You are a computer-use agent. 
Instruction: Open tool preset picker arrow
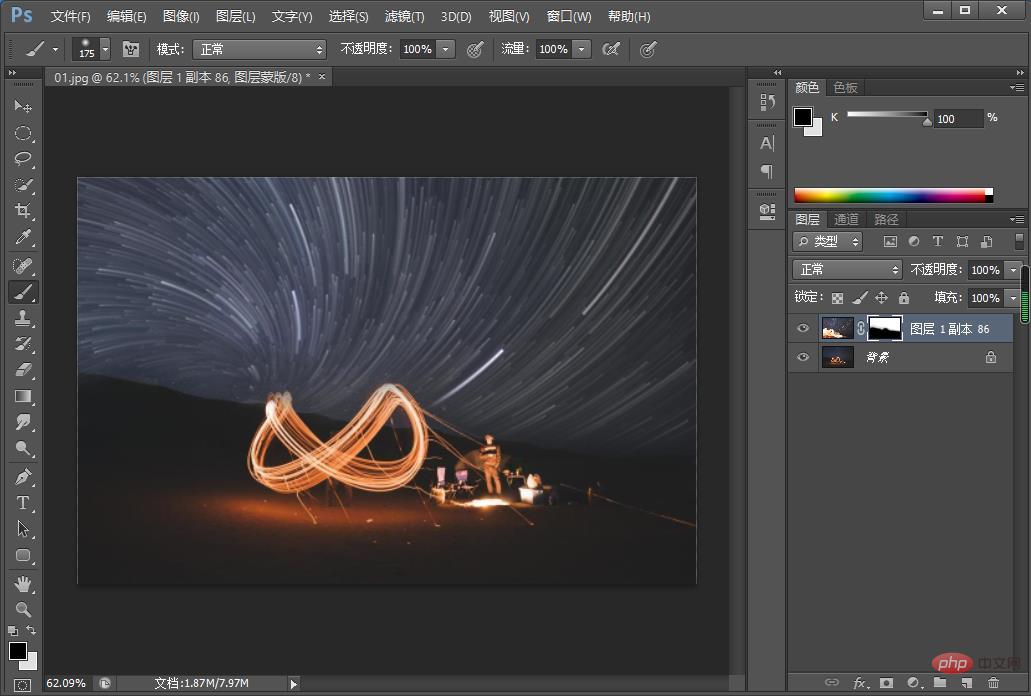[55, 49]
